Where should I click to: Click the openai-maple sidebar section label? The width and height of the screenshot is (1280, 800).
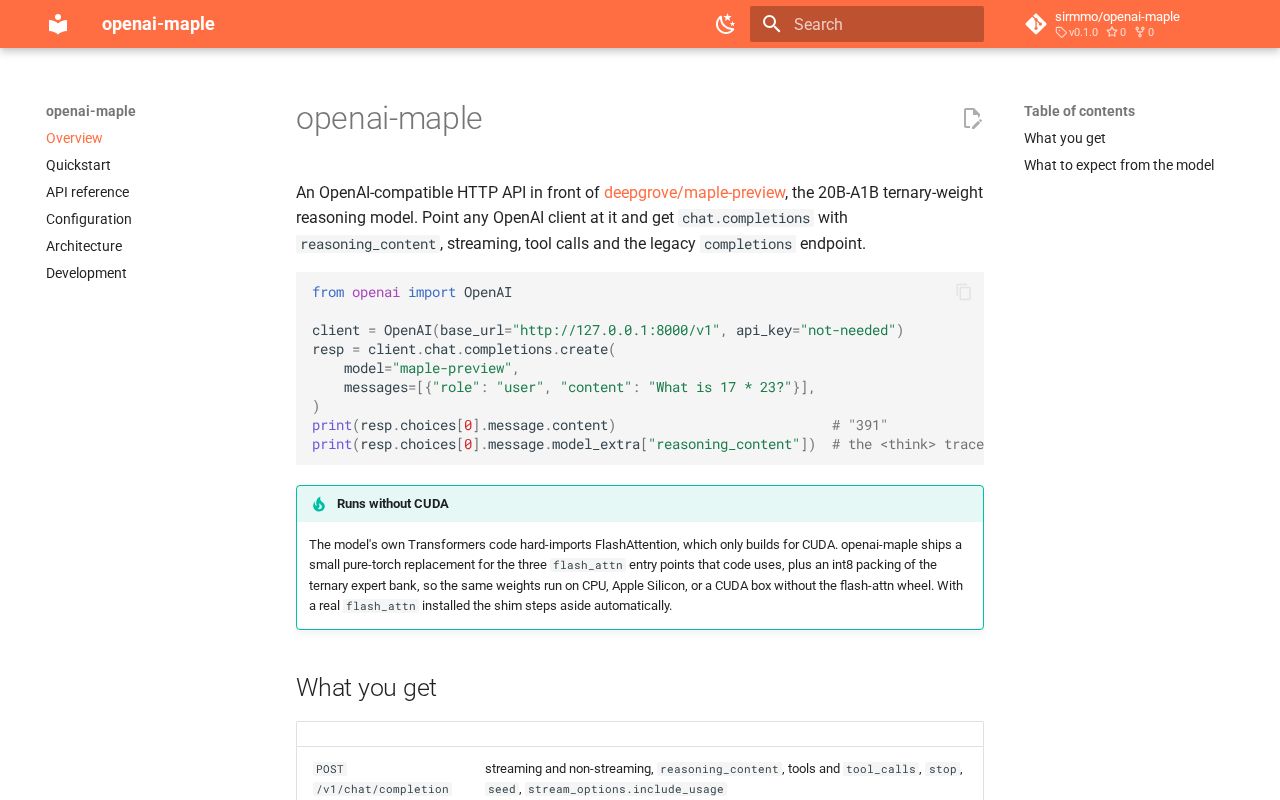pyautogui.click(x=91, y=111)
